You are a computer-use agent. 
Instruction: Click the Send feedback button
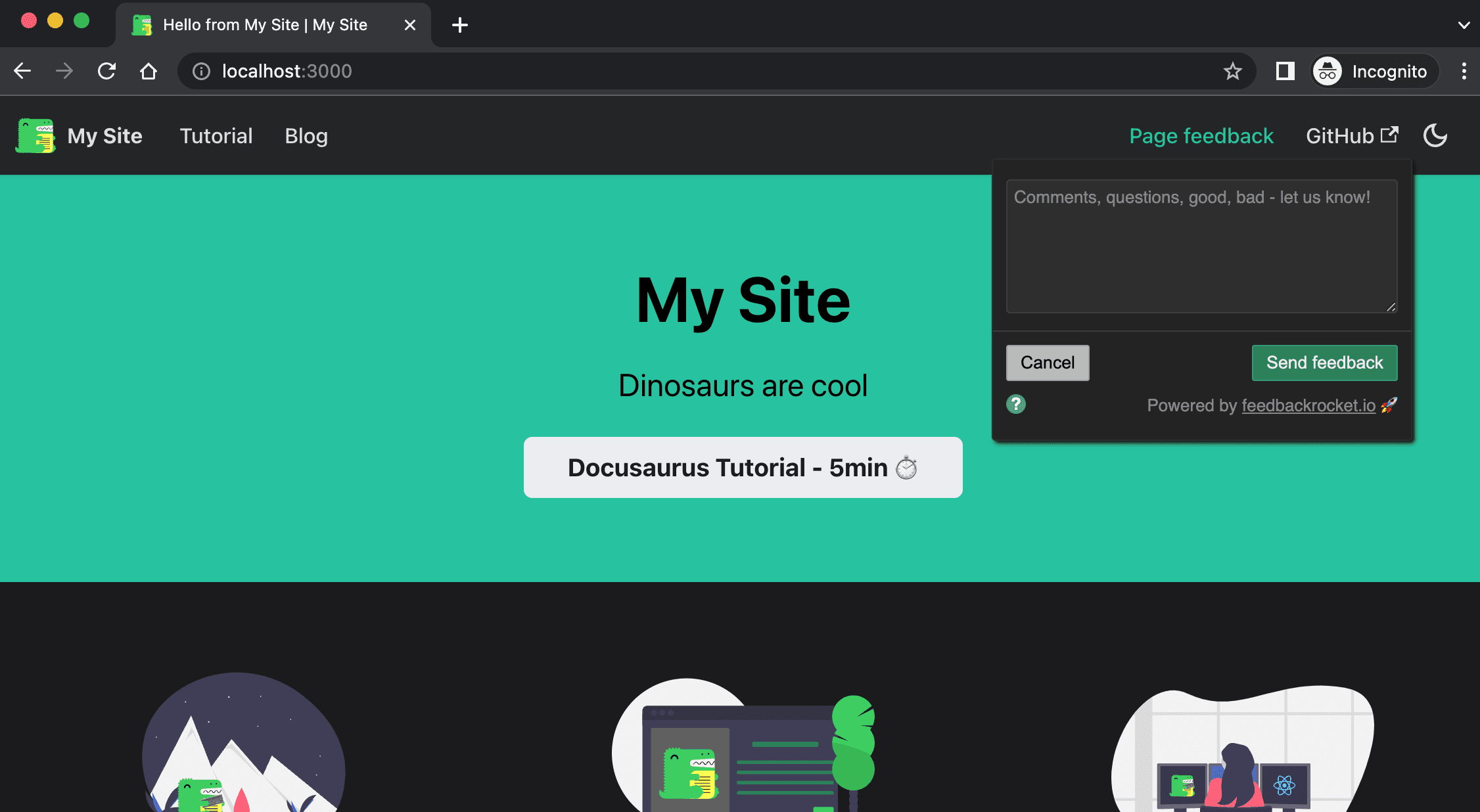pos(1324,363)
